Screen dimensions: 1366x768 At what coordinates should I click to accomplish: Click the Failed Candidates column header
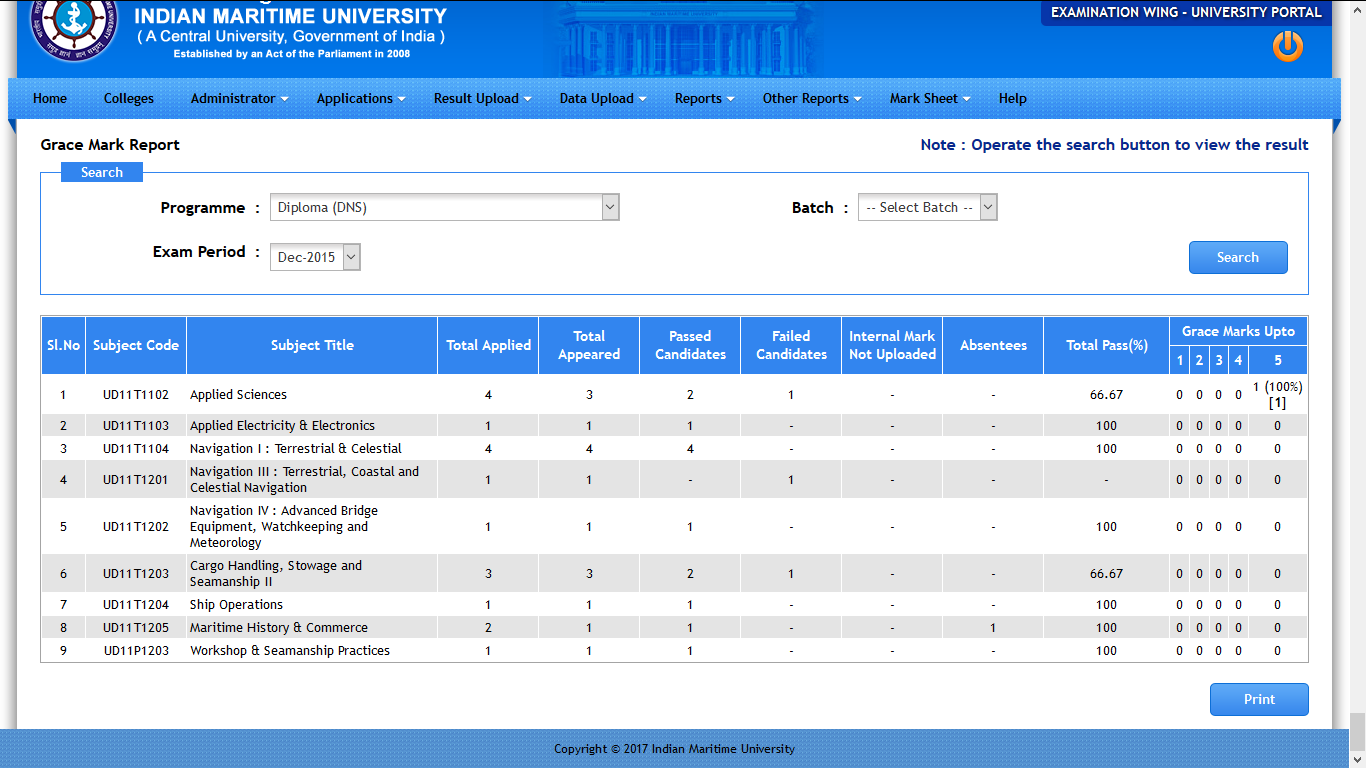click(791, 345)
